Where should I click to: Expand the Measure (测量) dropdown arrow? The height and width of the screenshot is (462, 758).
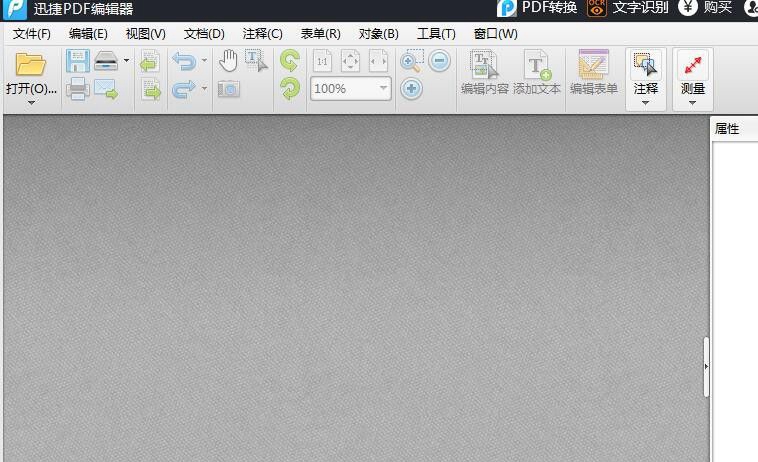pos(692,103)
